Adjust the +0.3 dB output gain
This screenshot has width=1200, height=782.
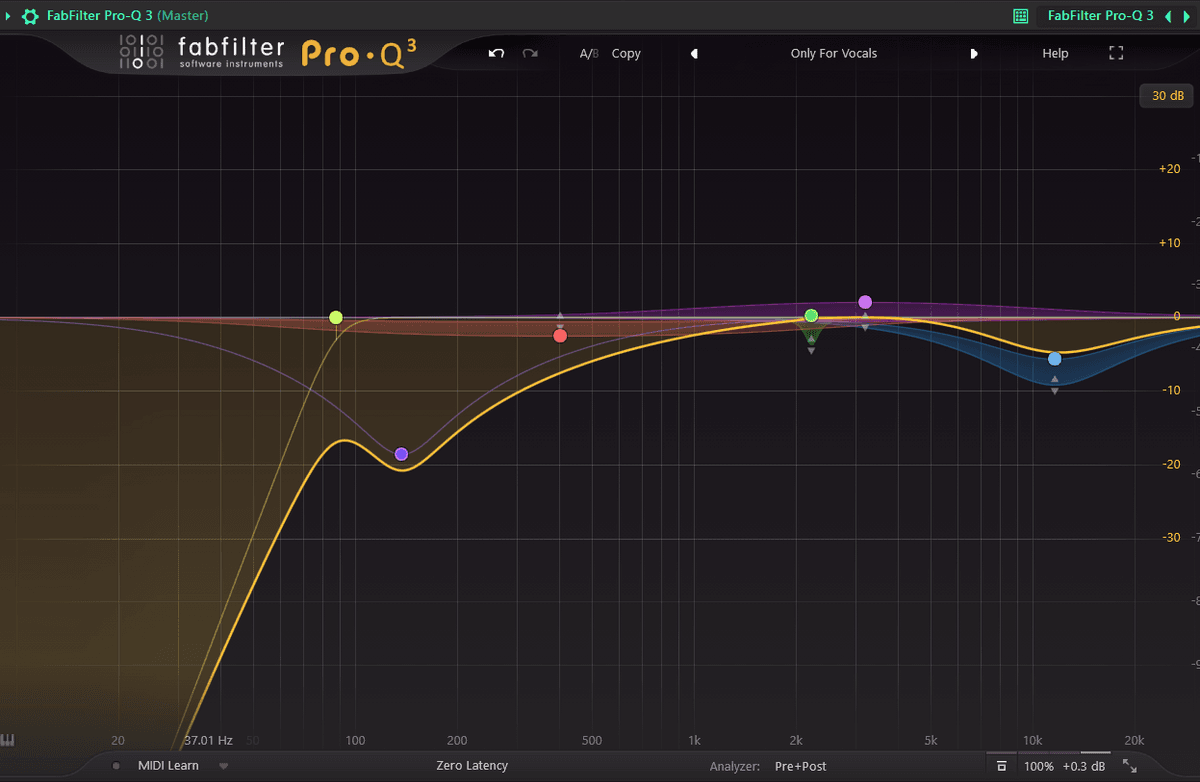click(x=1084, y=766)
